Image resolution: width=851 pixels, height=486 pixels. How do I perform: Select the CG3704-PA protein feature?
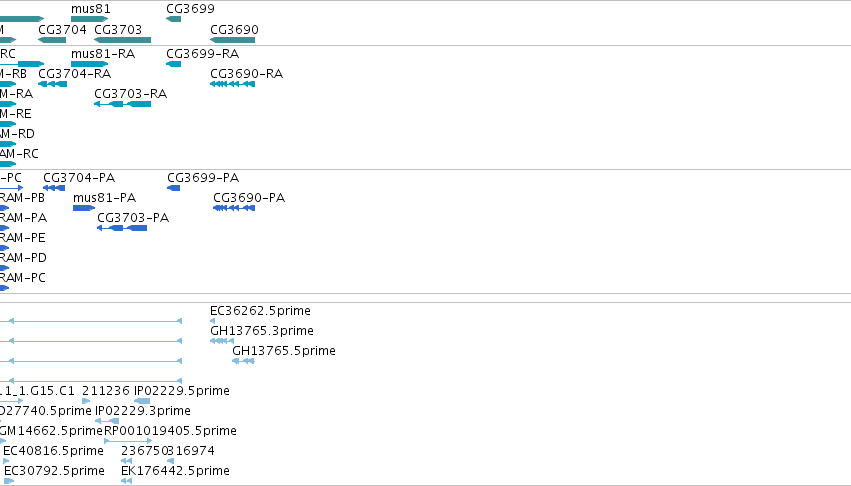(54, 188)
